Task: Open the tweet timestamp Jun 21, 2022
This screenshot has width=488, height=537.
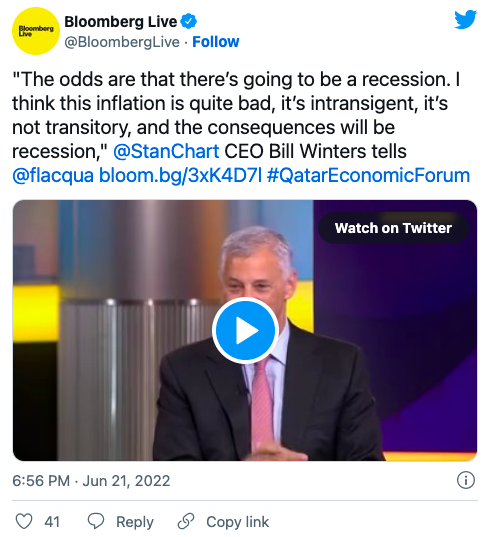Action: [x=126, y=481]
